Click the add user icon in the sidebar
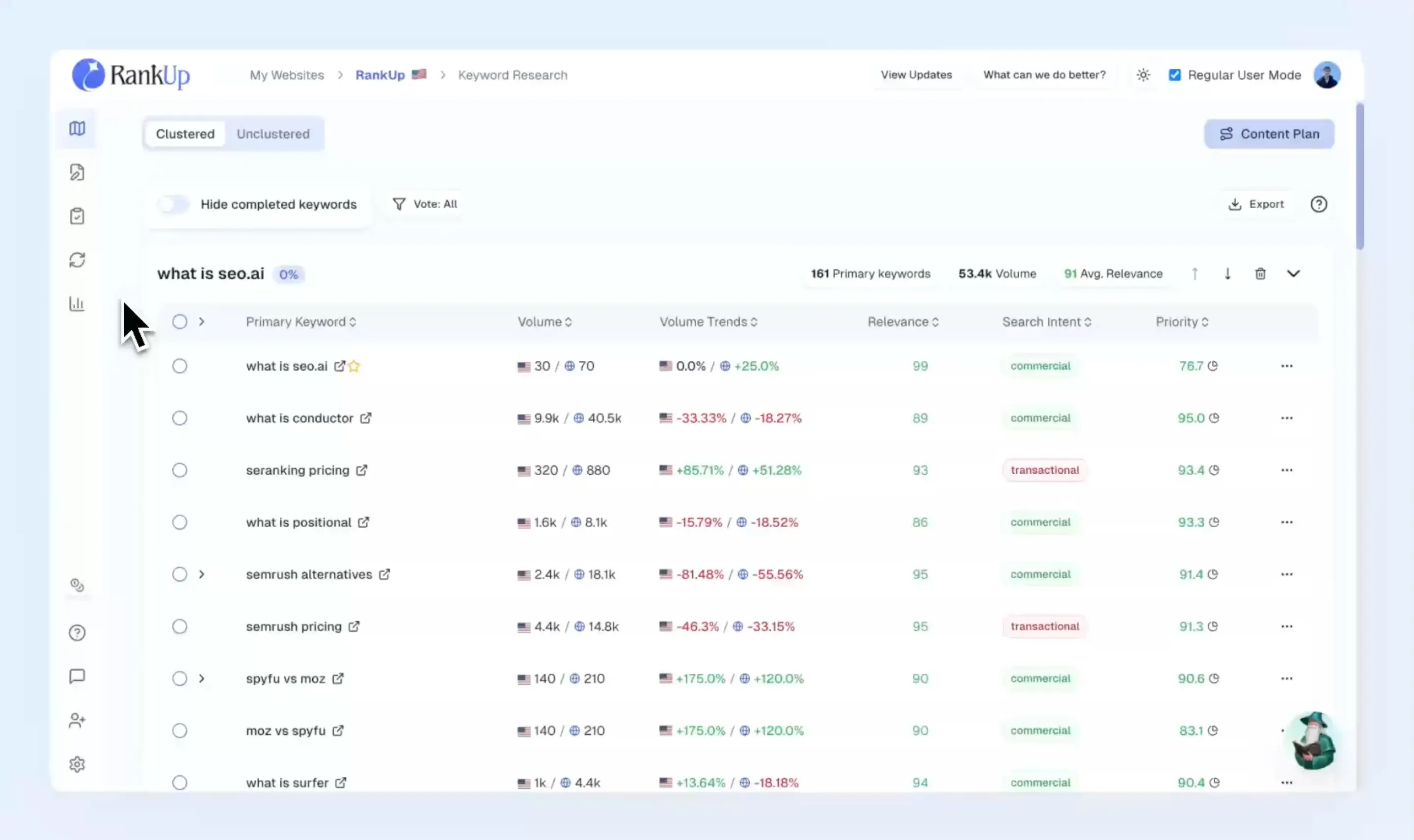Viewport: 1414px width, 840px height. pyautogui.click(x=77, y=721)
